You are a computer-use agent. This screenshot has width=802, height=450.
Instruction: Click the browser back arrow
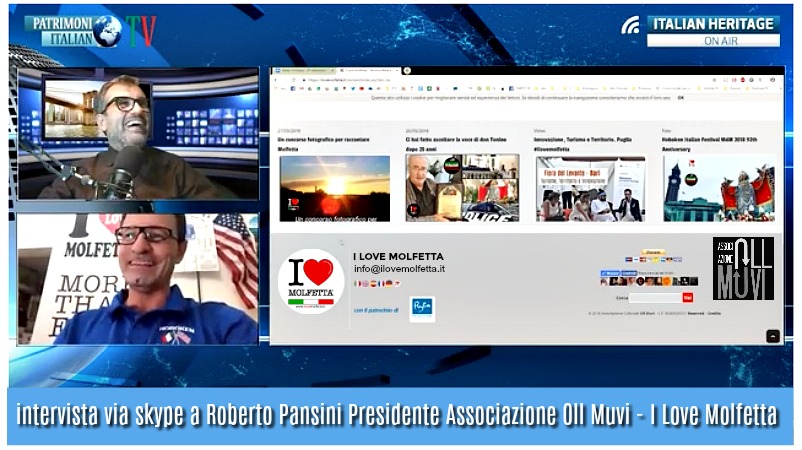[x=276, y=80]
